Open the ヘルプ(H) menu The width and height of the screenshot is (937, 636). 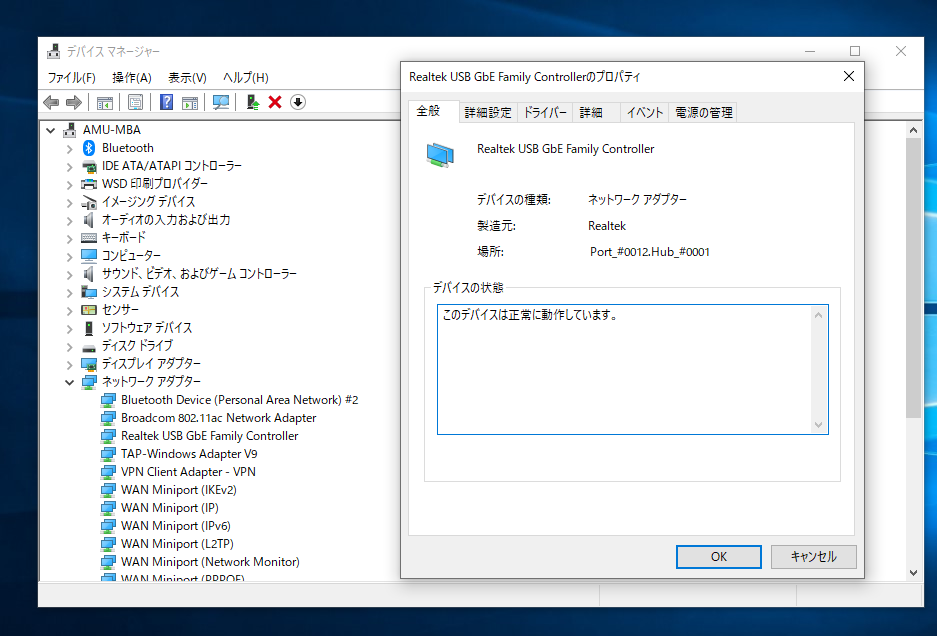point(246,78)
